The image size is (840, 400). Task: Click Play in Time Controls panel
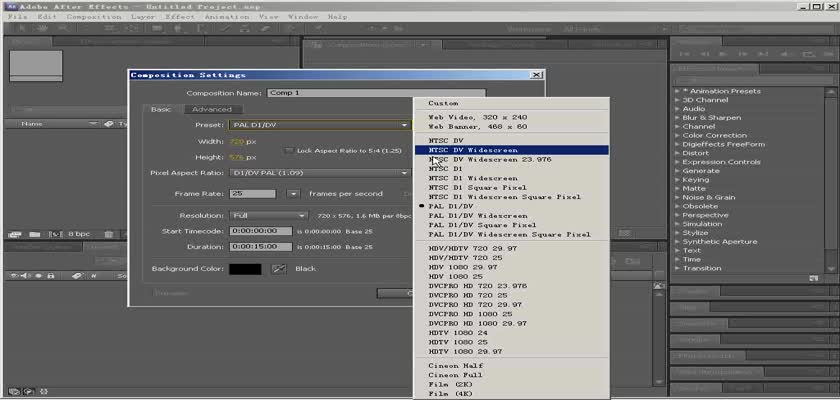(x=723, y=54)
